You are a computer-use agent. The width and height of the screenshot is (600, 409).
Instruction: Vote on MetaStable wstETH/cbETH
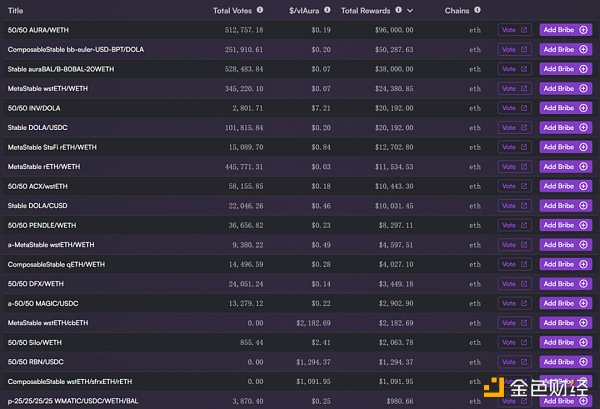(514, 323)
